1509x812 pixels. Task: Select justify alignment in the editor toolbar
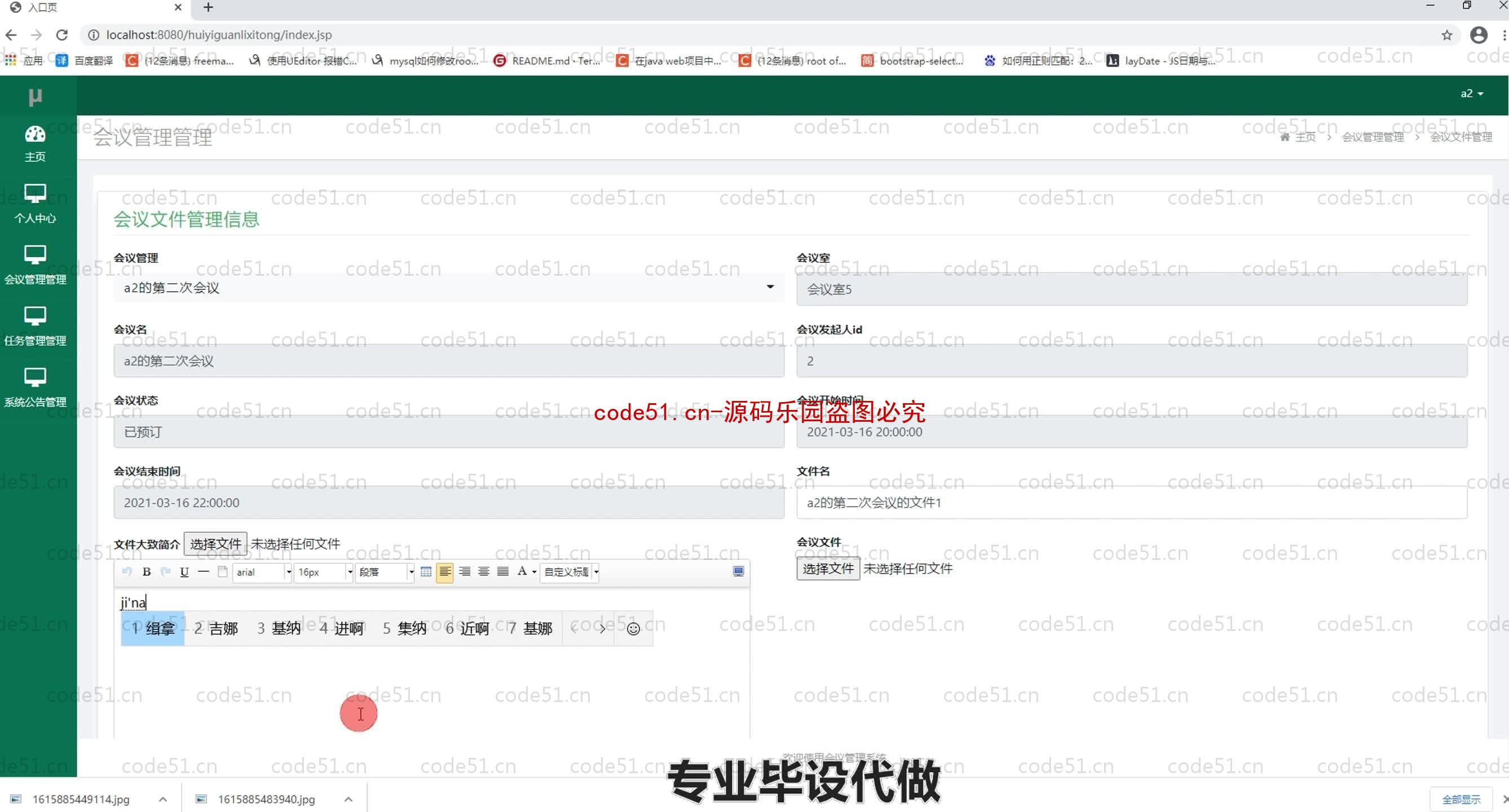pyautogui.click(x=502, y=572)
